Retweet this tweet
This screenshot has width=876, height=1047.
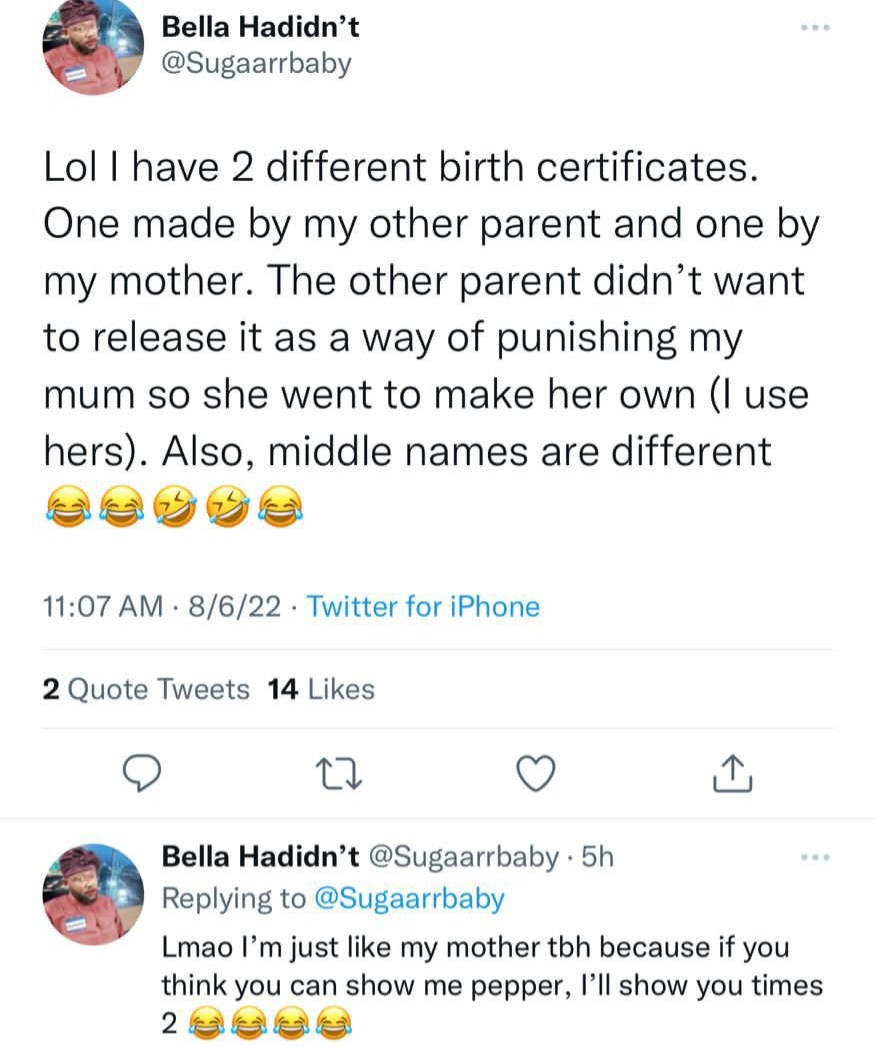332,772
